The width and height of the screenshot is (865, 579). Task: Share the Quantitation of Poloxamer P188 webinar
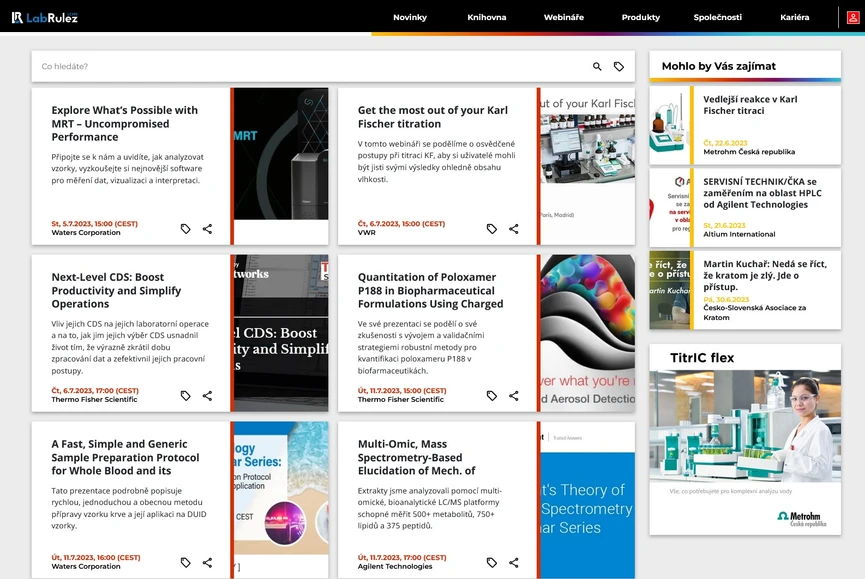514,395
